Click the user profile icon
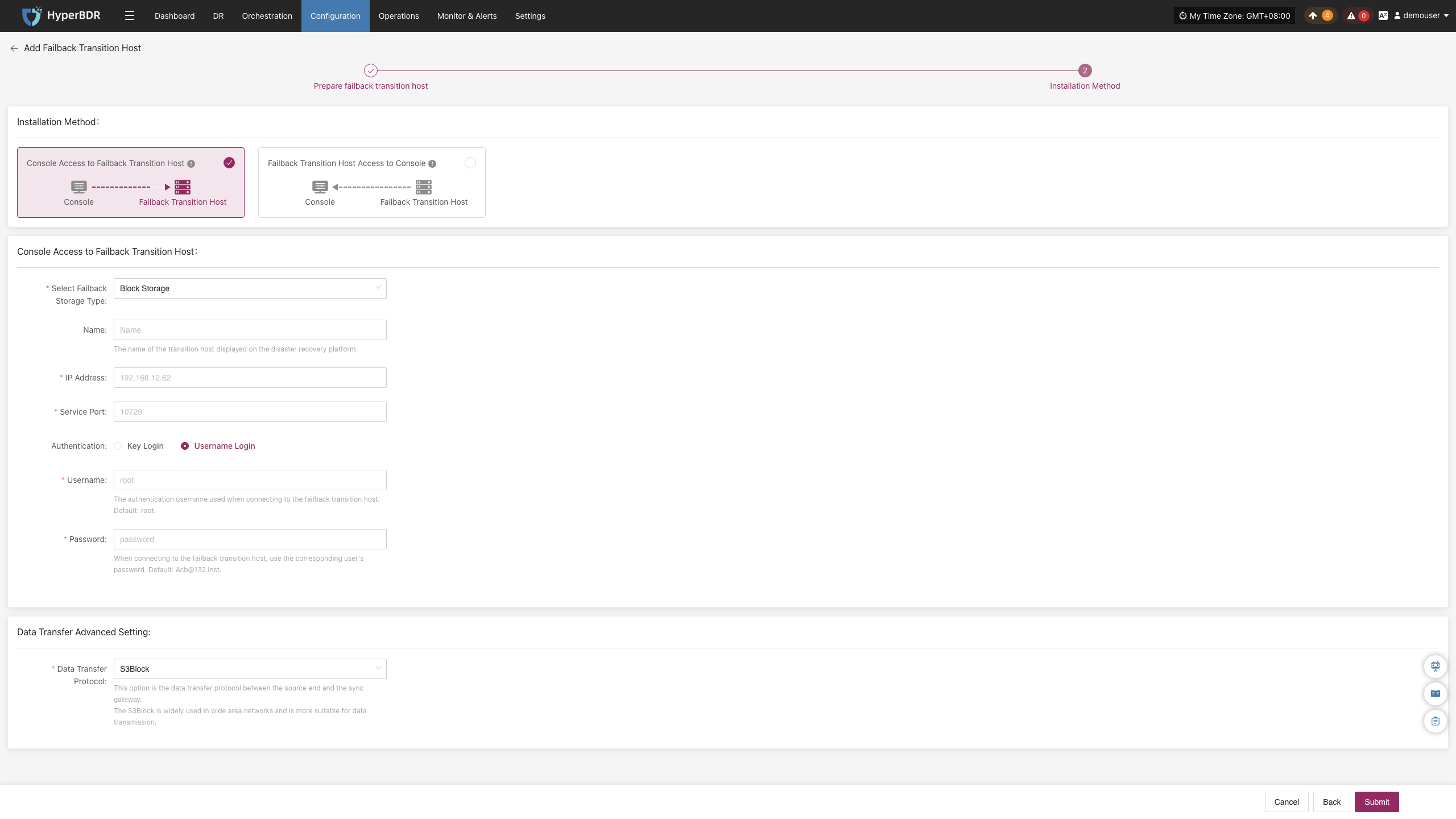Screen dimensions: 1456x819 tap(1397, 16)
